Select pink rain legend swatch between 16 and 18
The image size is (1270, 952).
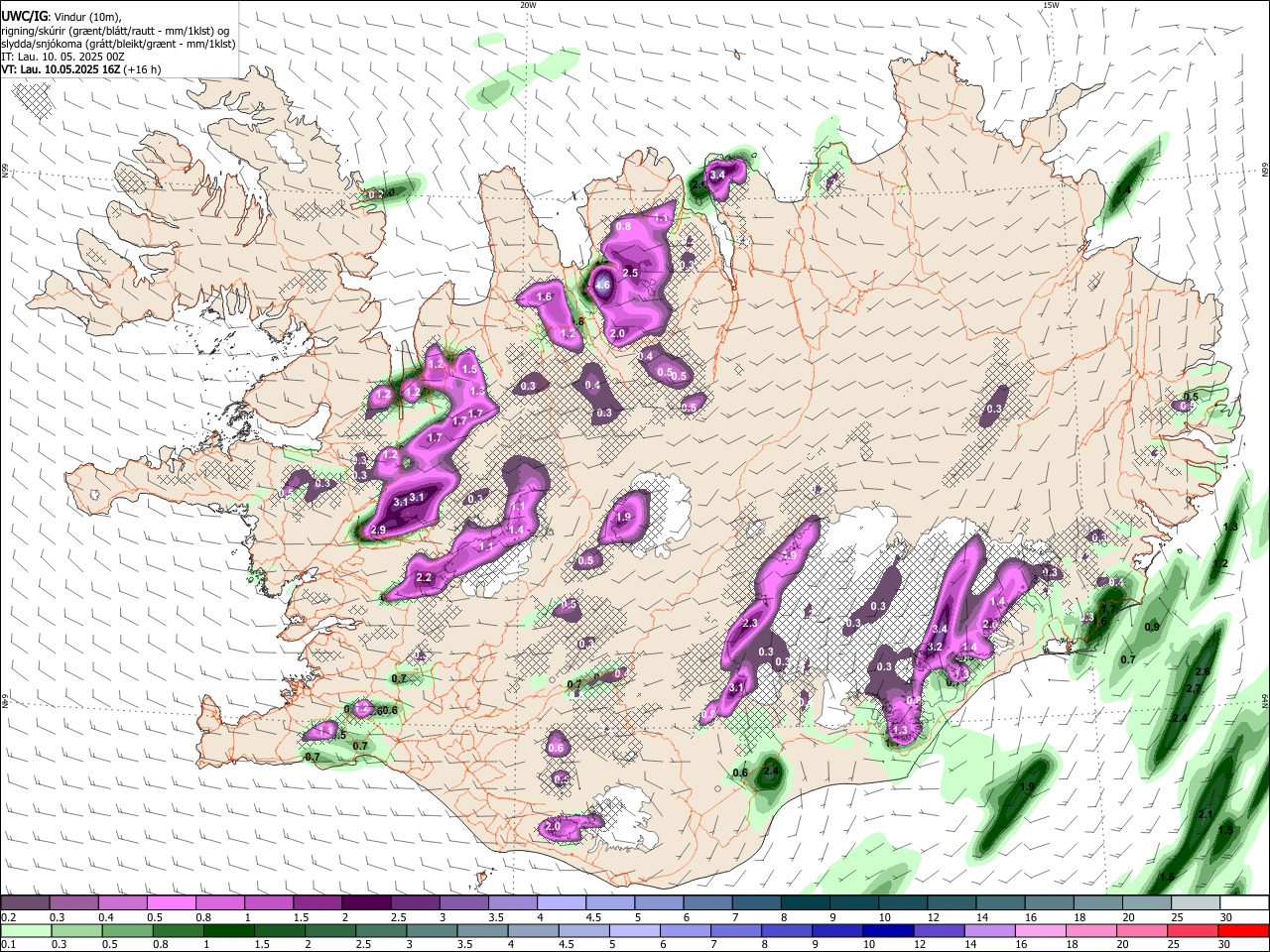click(x=1039, y=930)
